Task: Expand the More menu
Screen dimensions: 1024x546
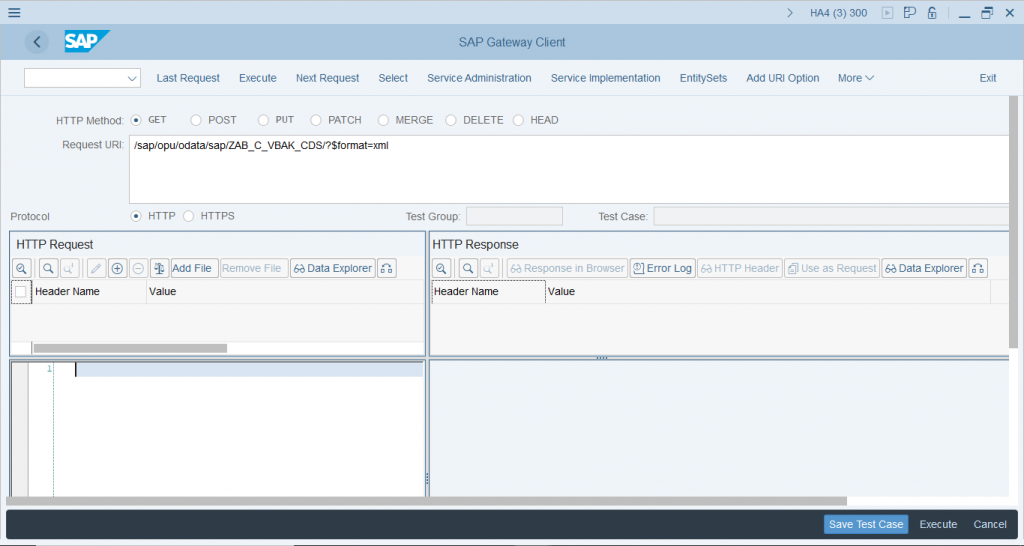Action: (x=856, y=78)
